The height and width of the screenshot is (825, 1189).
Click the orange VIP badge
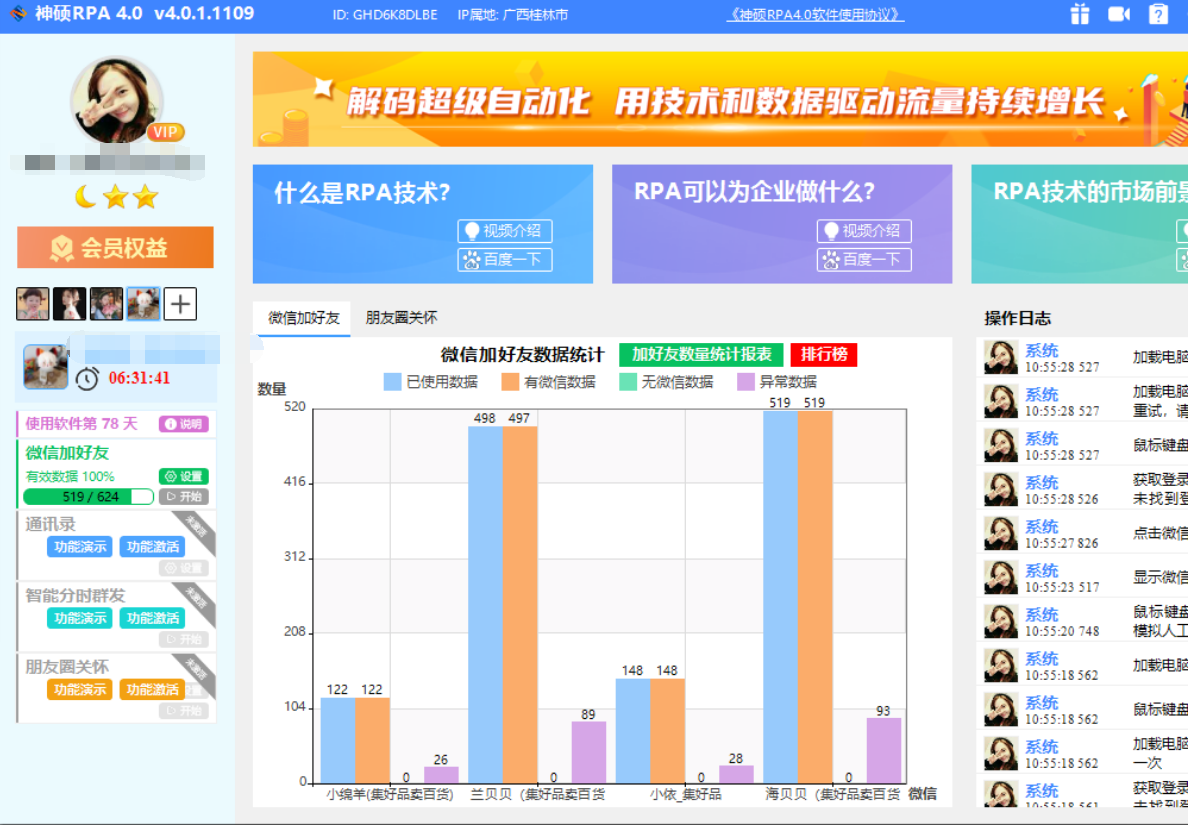165,132
